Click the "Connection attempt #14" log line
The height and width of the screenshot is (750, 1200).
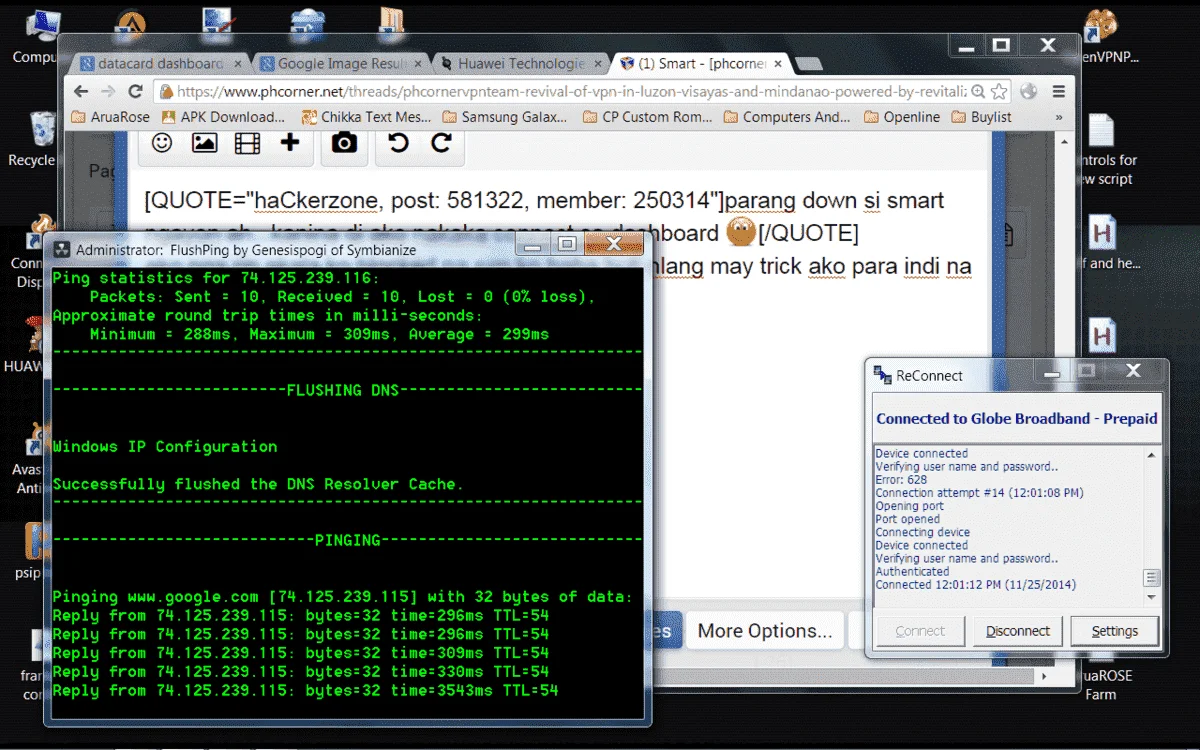pos(979,493)
